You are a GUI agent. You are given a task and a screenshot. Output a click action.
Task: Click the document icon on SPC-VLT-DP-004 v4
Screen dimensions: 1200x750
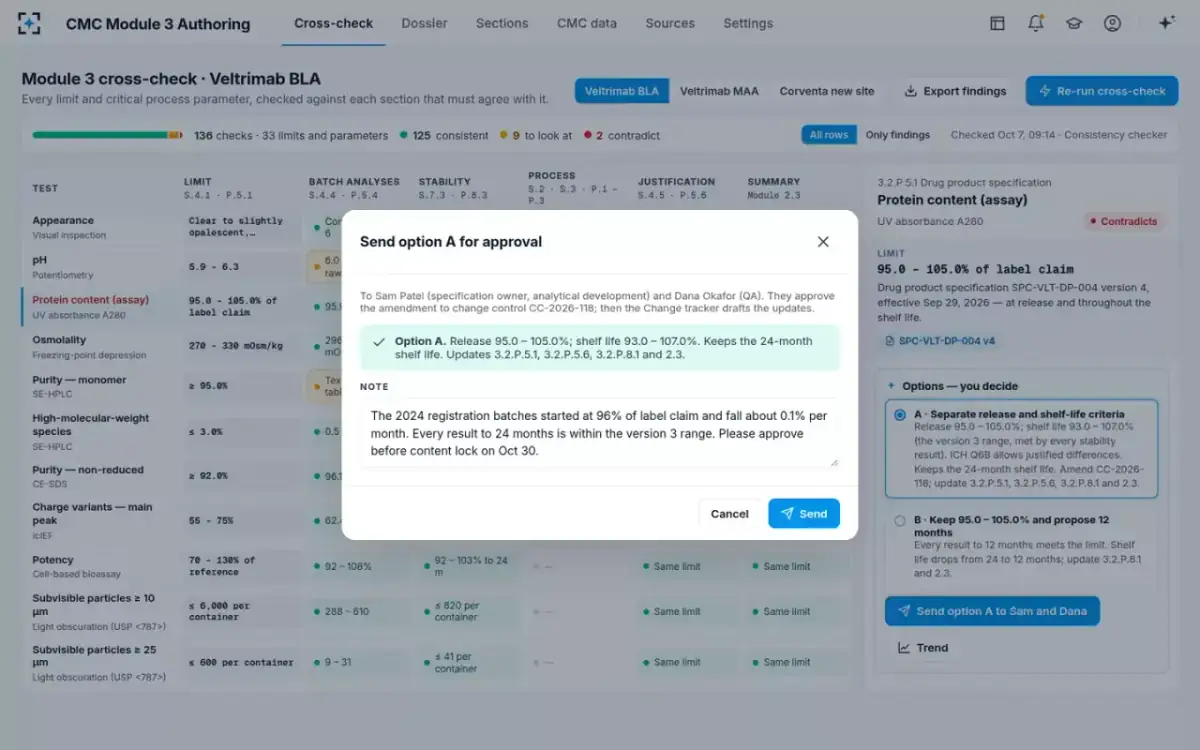[890, 341]
